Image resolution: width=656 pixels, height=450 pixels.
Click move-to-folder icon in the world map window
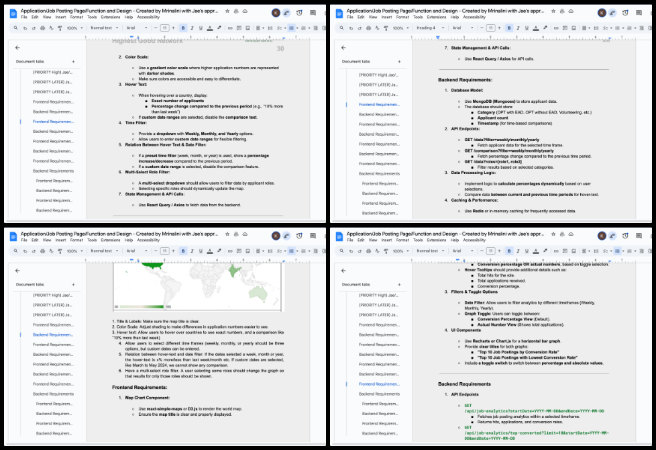click(236, 234)
